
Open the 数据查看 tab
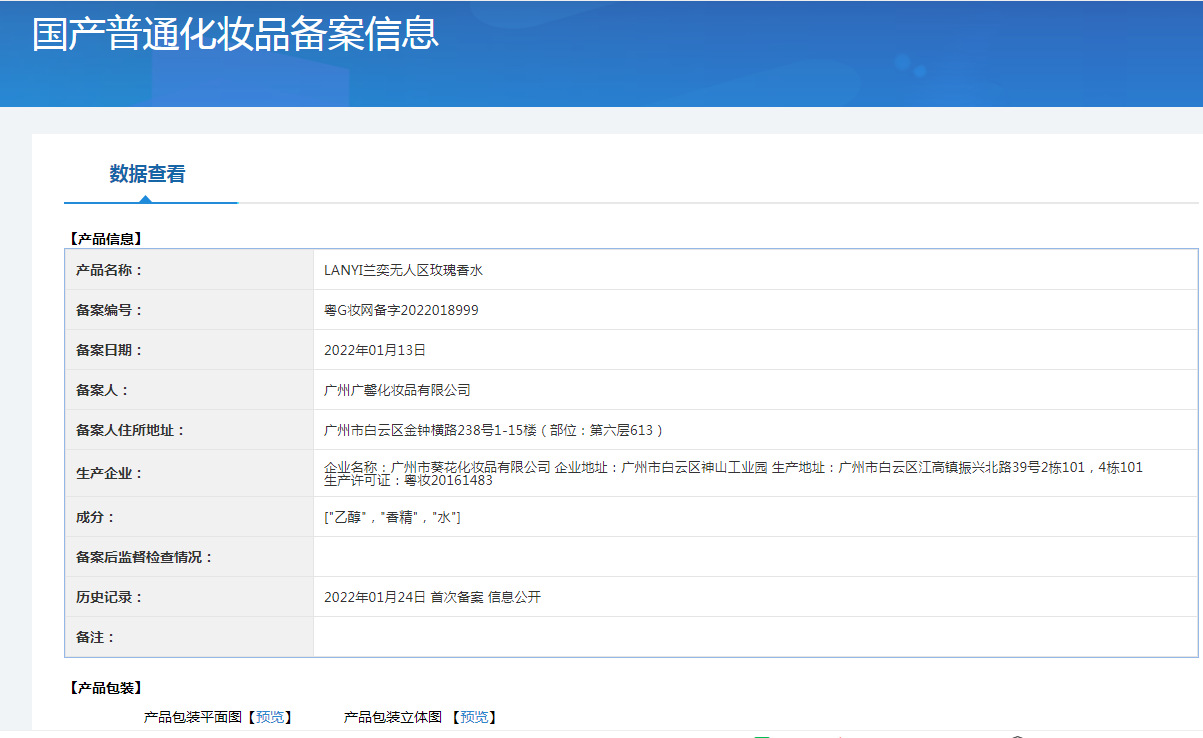pyautogui.click(x=148, y=174)
